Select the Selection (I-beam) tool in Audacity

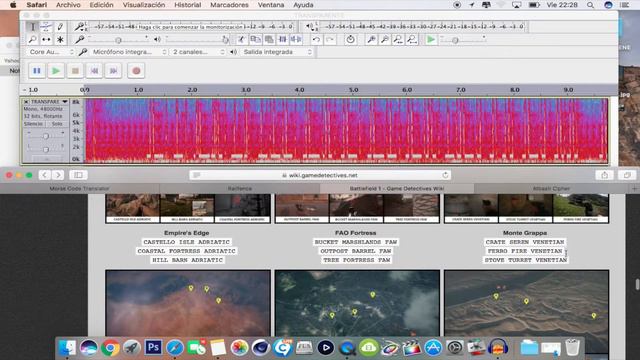[x=32, y=27]
